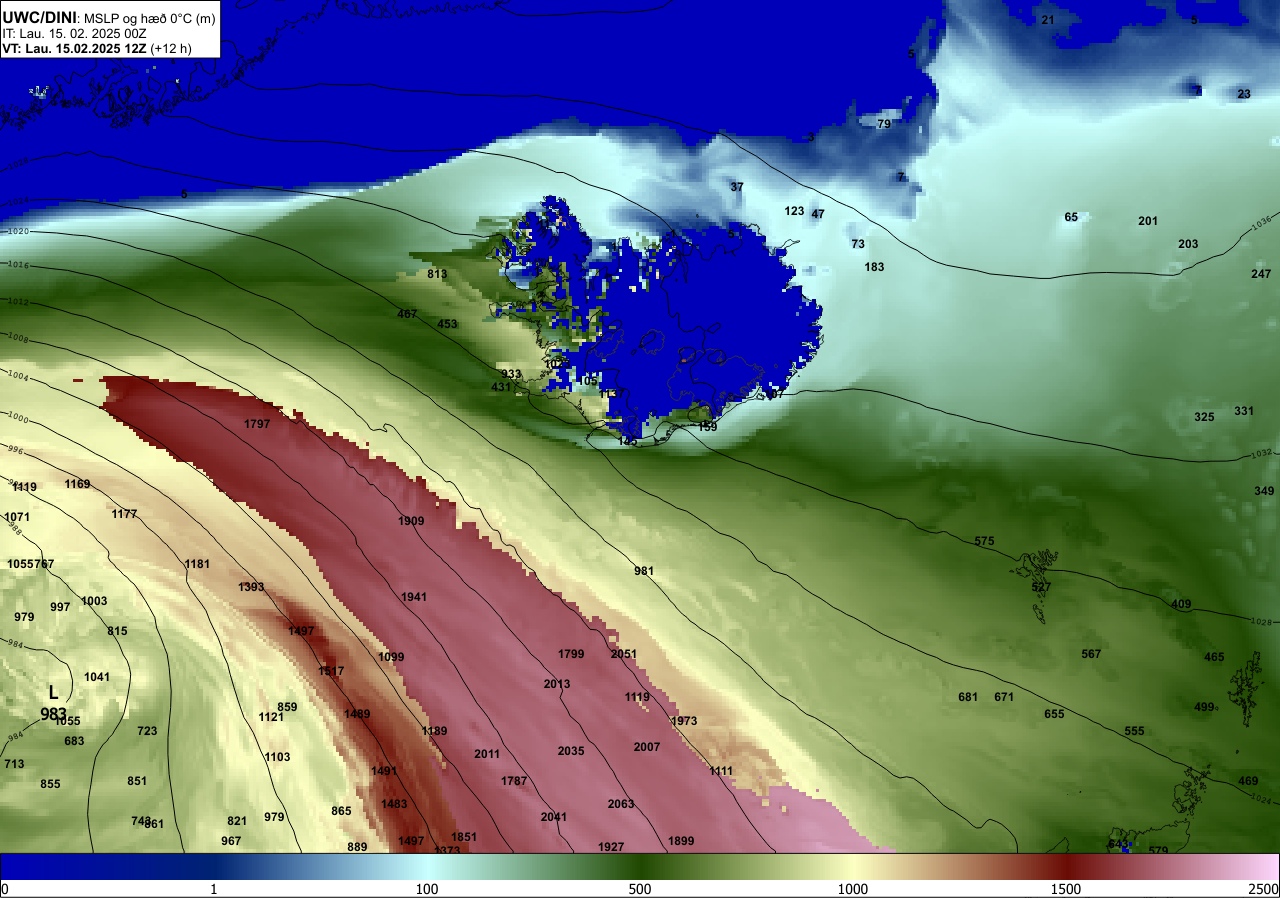Click the height value 1797
The width and height of the screenshot is (1280, 898).
[x=257, y=424]
